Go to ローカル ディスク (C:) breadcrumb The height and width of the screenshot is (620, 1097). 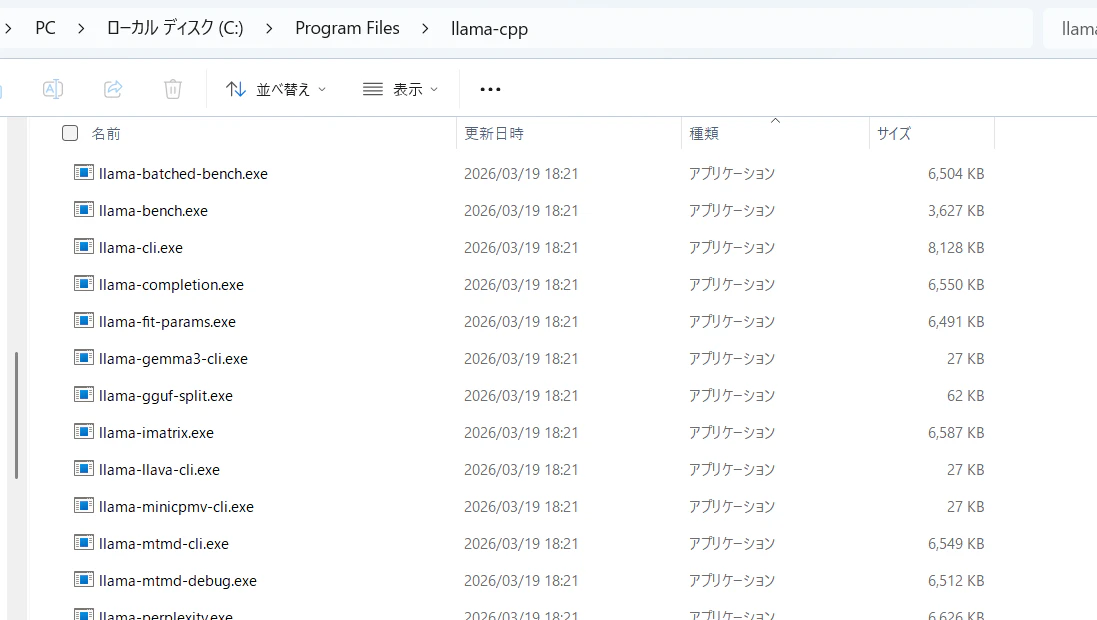pyautogui.click(x=175, y=28)
